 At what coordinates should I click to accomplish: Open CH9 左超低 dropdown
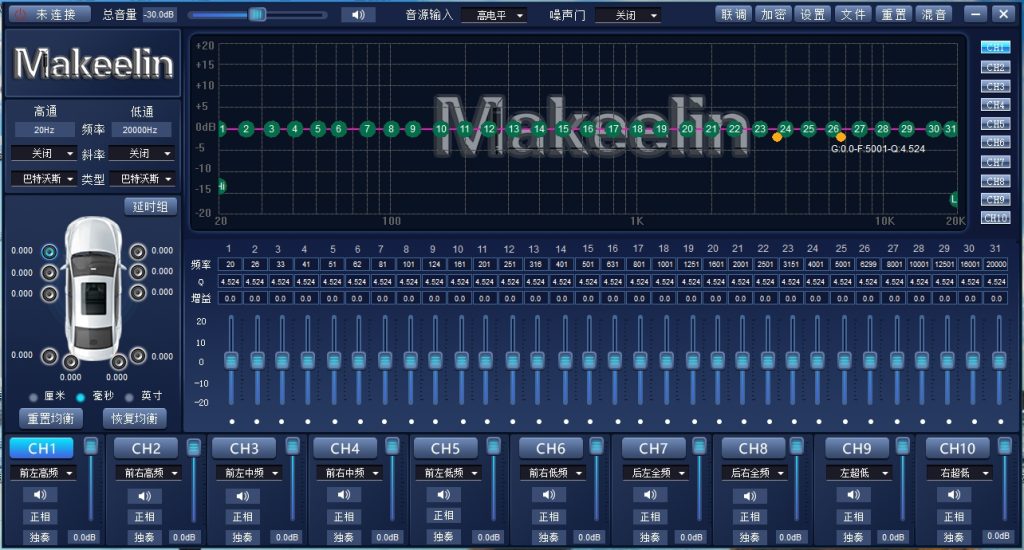(x=858, y=473)
